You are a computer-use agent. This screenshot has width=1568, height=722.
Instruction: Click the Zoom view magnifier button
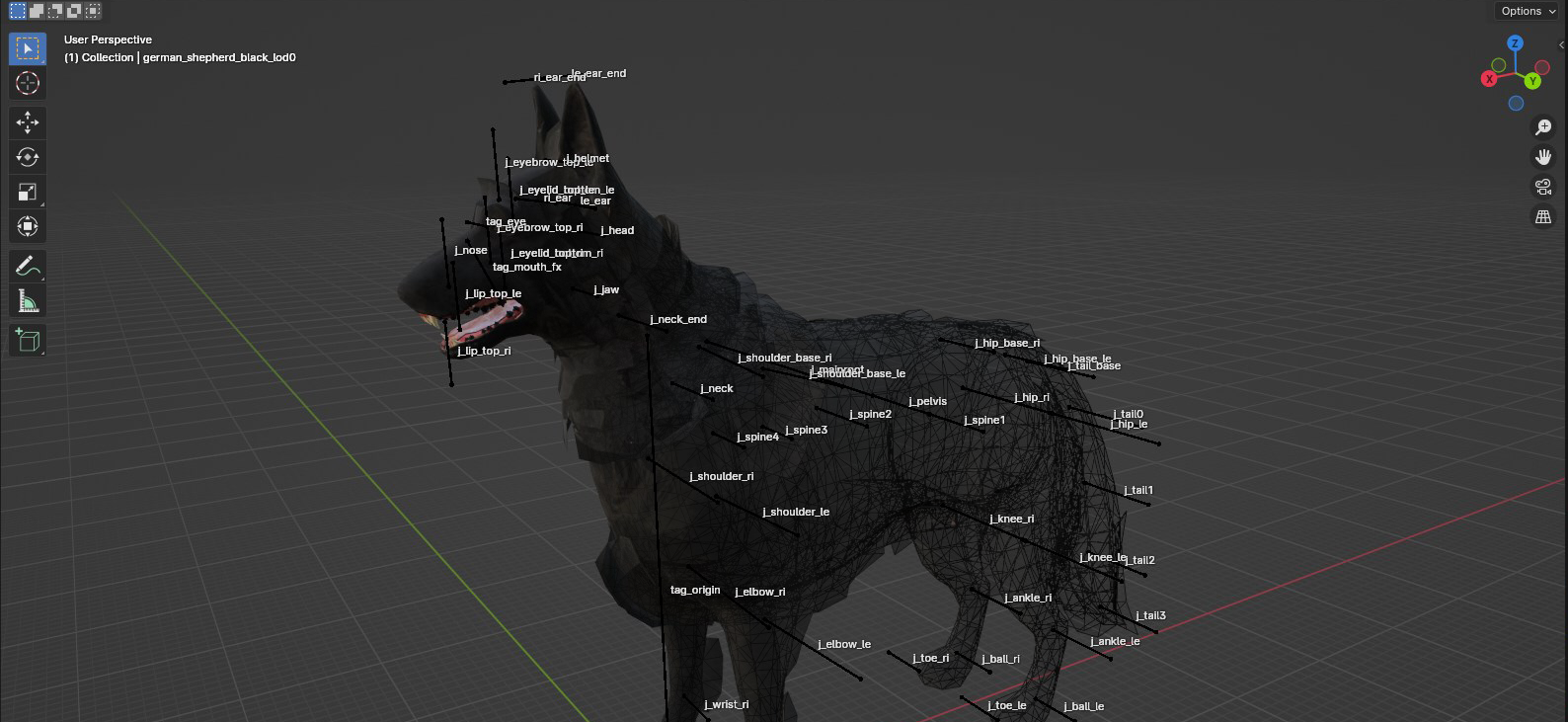(1543, 127)
